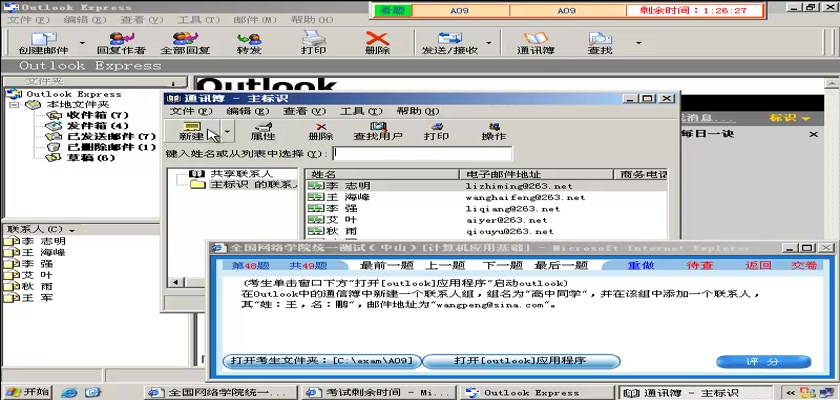
Task: Open 邮件(M) menu in Outlook Express
Action: click(255, 20)
